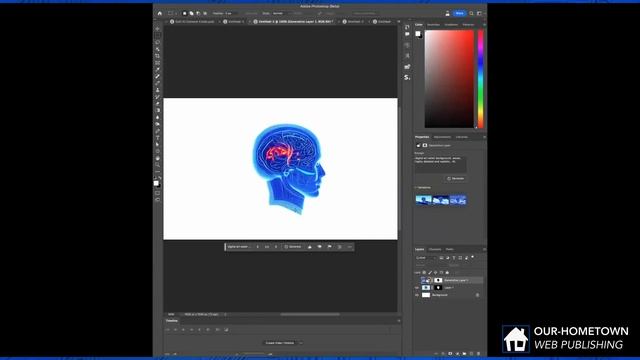Screen dimensions: 640x360
Task: Click the rainbow hue slider in Color panel
Action: coord(481,79)
